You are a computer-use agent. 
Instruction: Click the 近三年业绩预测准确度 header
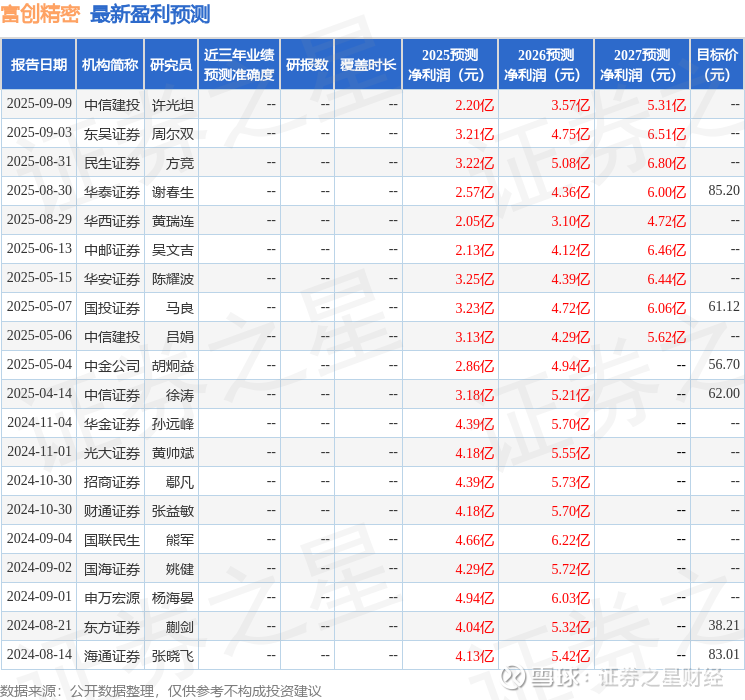coord(239,65)
